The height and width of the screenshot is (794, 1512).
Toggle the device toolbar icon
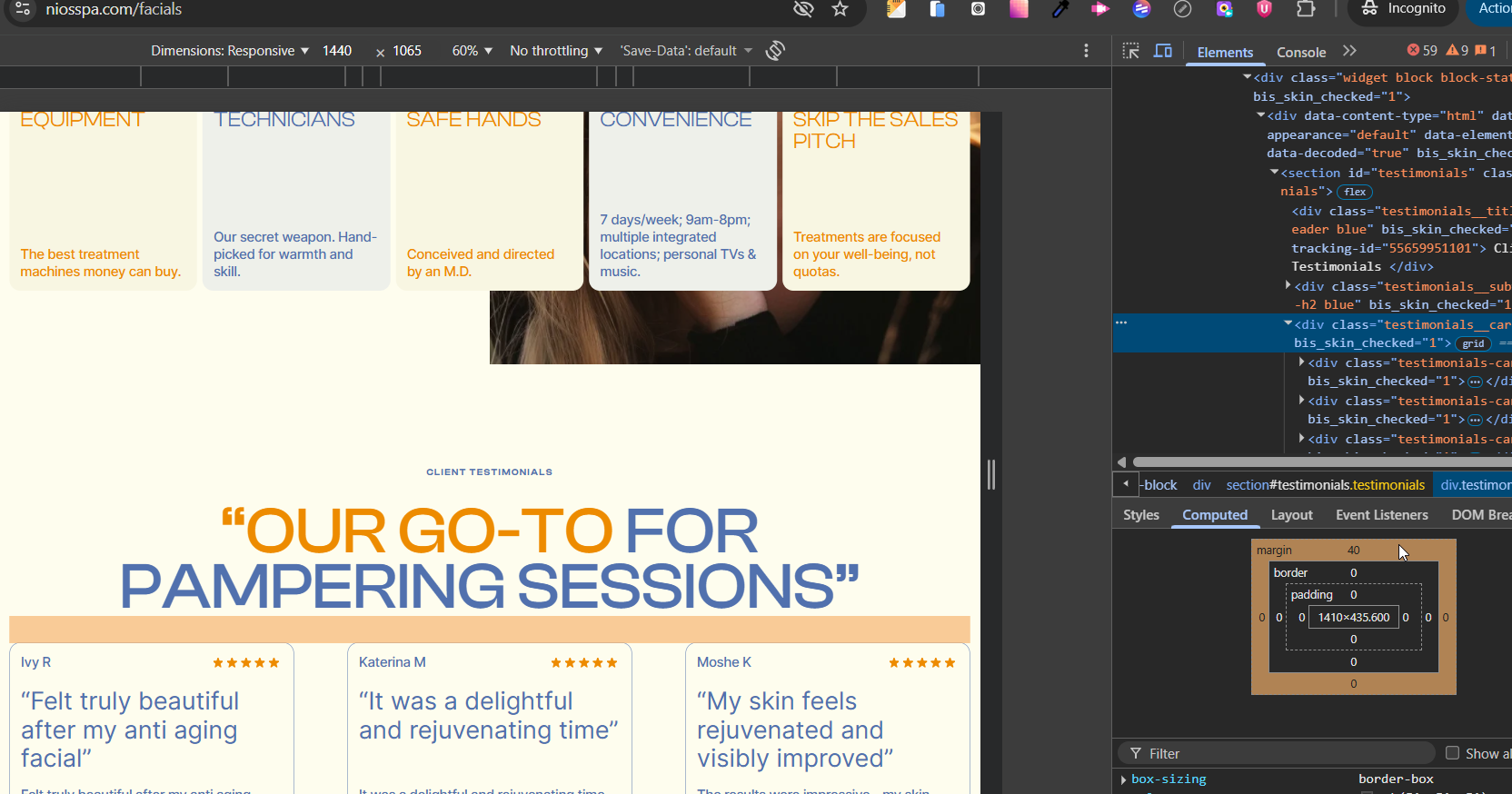[1163, 52]
